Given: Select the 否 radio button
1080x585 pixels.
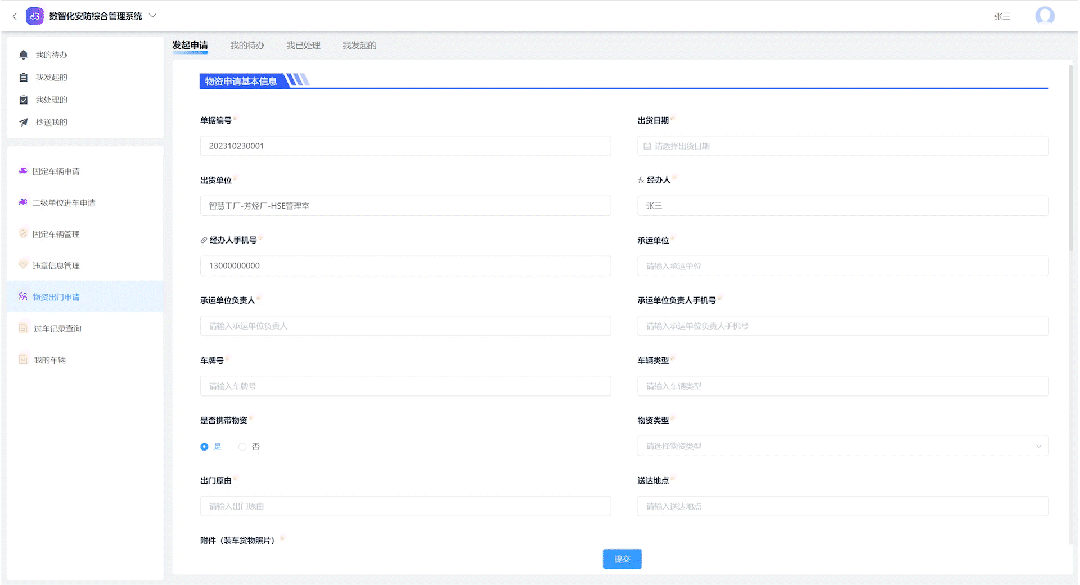Looking at the screenshot, I should pos(242,447).
